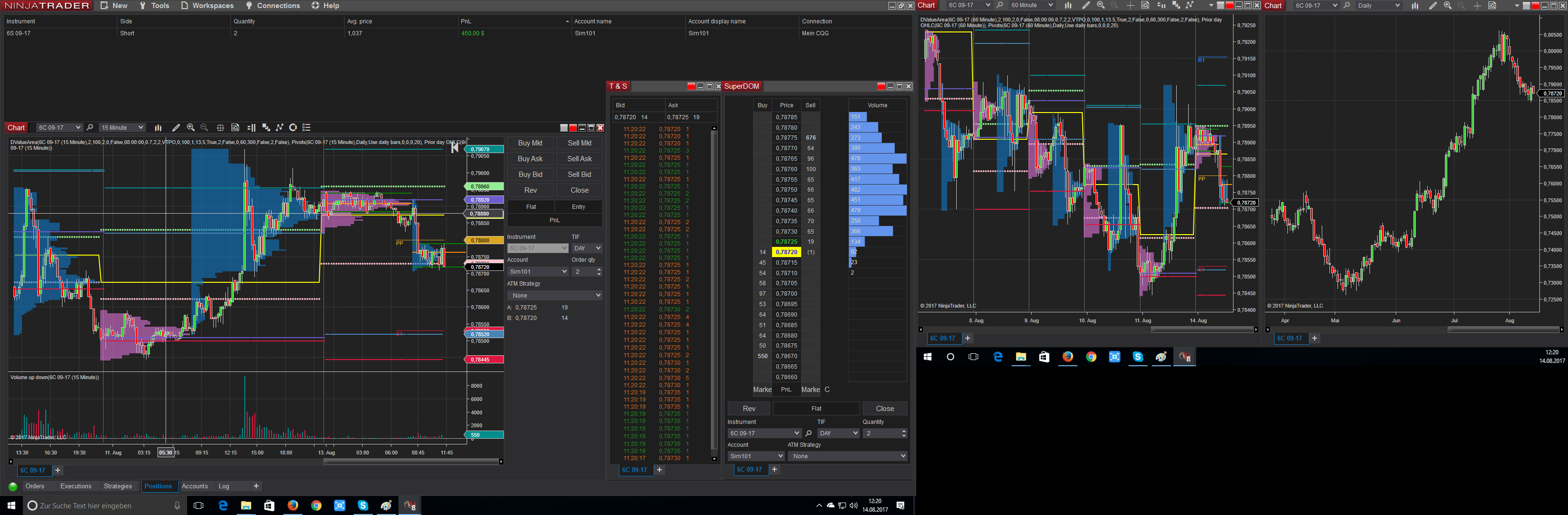Open SuperDOM Account Sim101 dropdown
Screen dimensions: 1568x515
pyautogui.click(x=756, y=456)
